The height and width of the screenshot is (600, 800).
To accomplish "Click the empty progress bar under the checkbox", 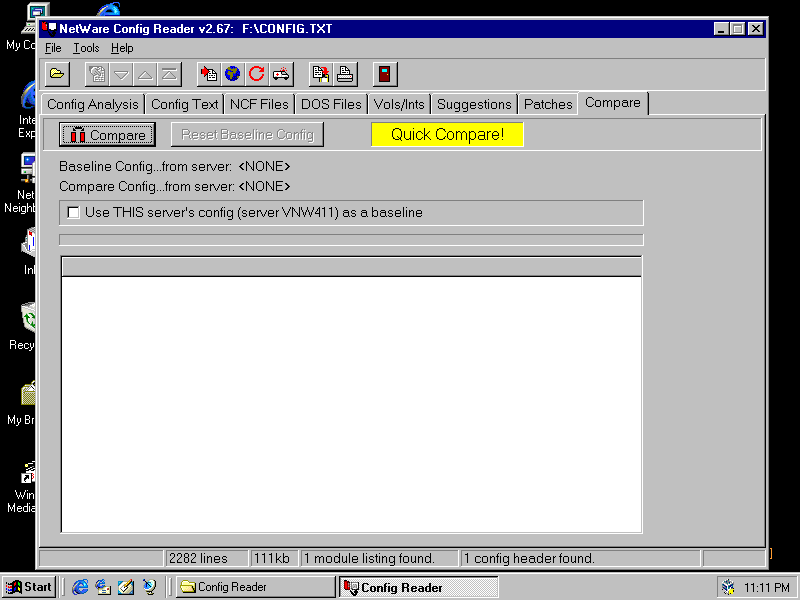I will 351,240.
